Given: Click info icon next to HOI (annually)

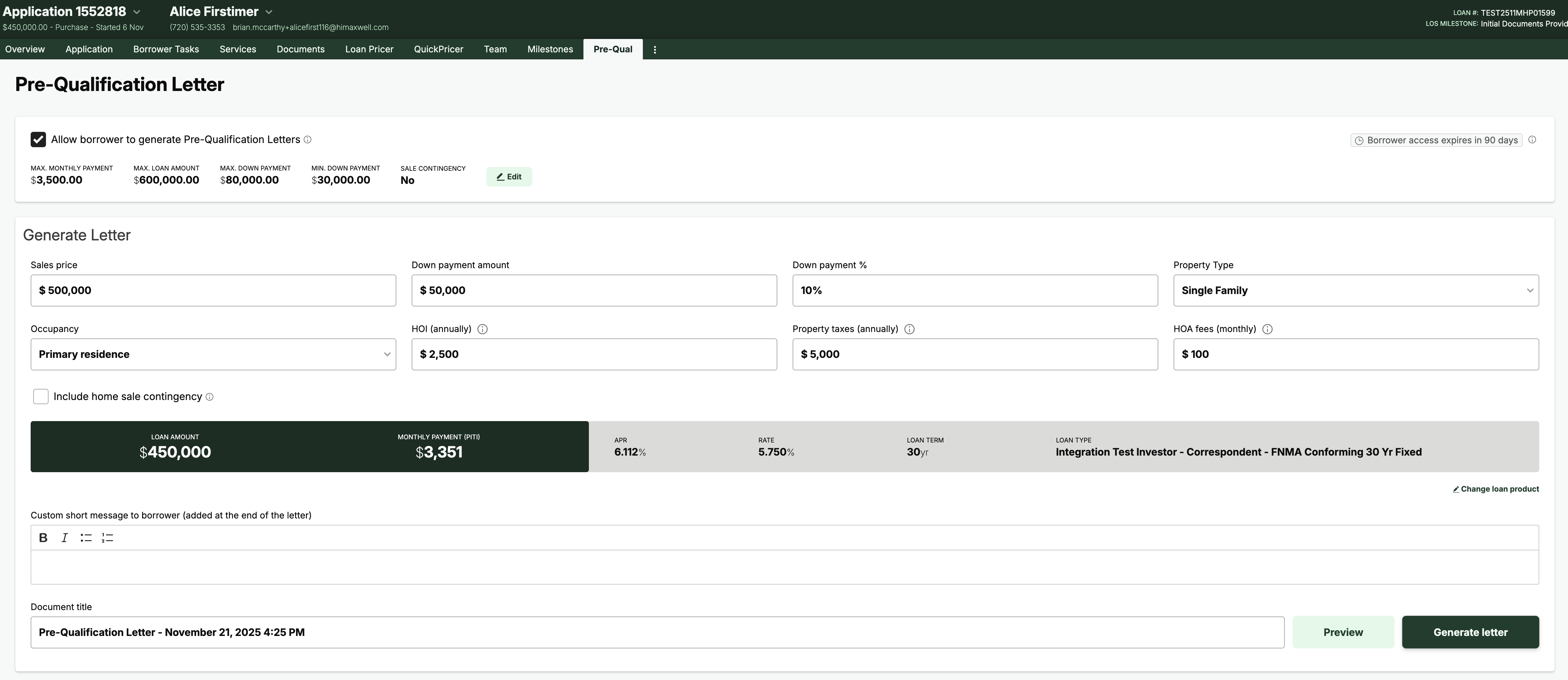Looking at the screenshot, I should click(x=483, y=329).
